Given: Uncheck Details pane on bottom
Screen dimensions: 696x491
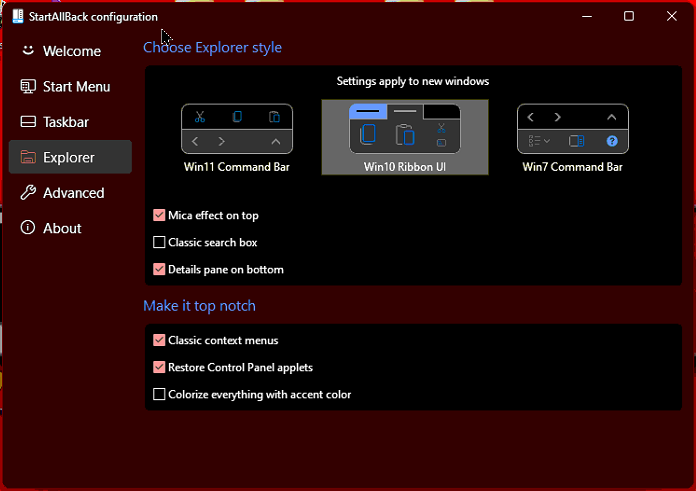Looking at the screenshot, I should [x=159, y=269].
